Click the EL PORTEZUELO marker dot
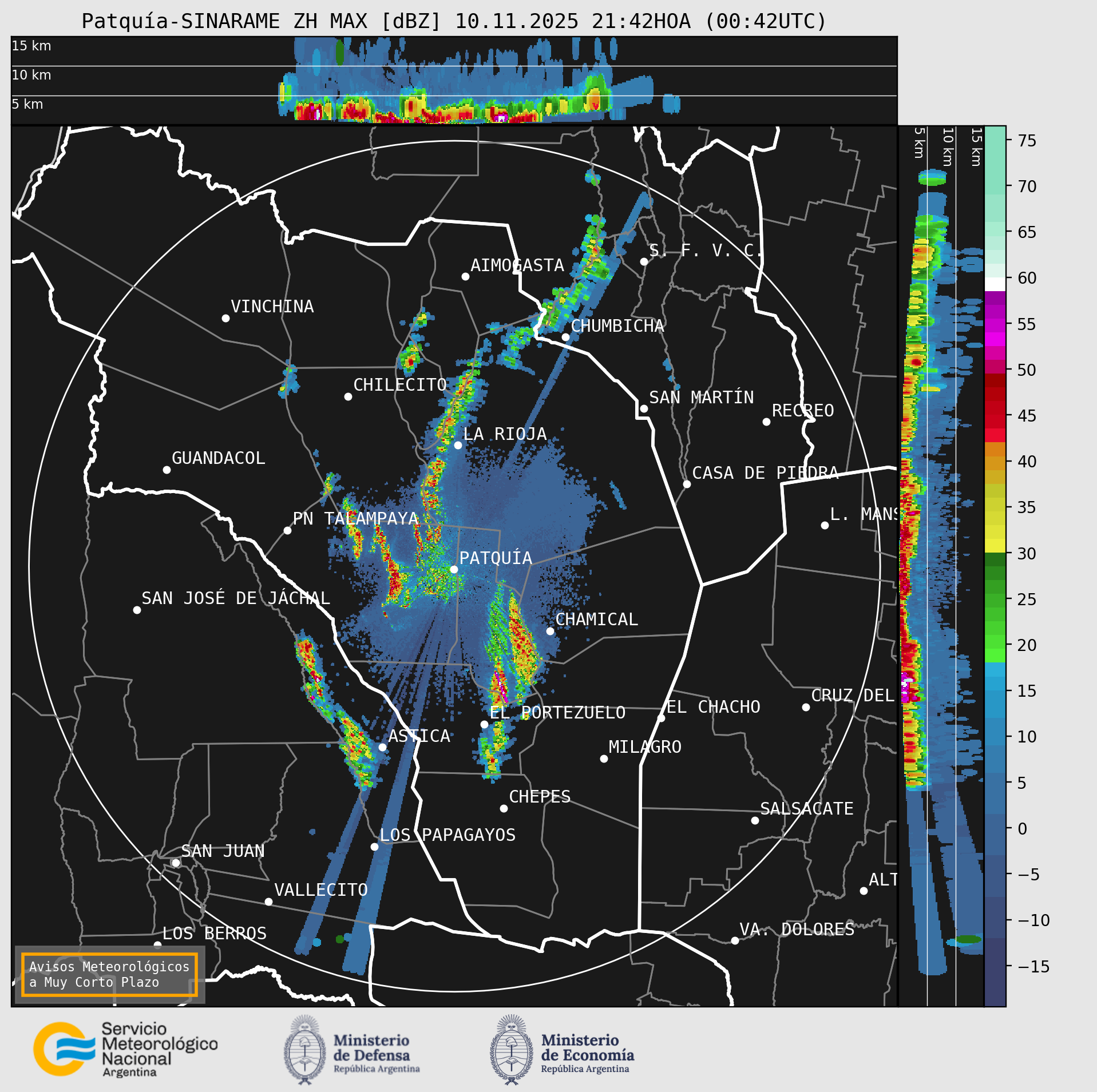This screenshot has height=1092, width=1097. coord(484,724)
